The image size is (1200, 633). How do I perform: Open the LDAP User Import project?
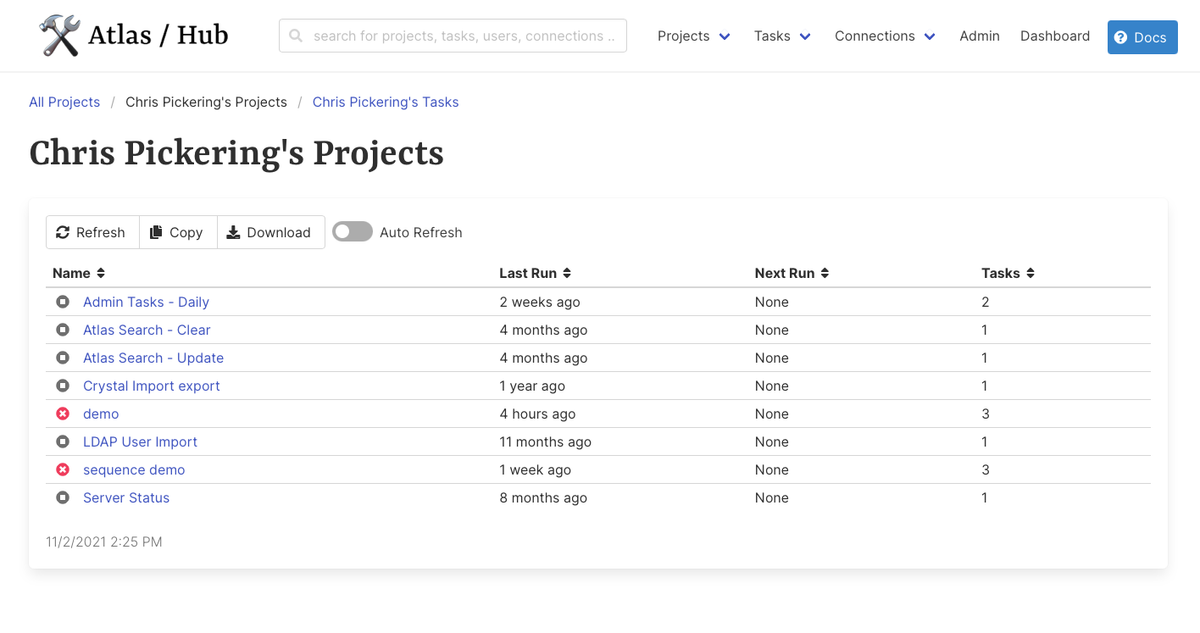140,441
